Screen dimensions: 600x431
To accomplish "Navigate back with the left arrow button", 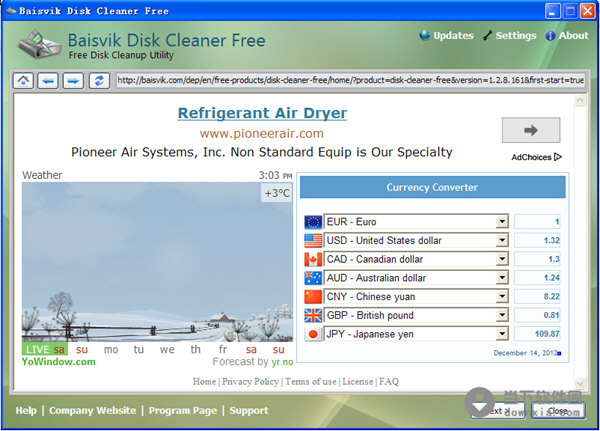I will pos(48,81).
